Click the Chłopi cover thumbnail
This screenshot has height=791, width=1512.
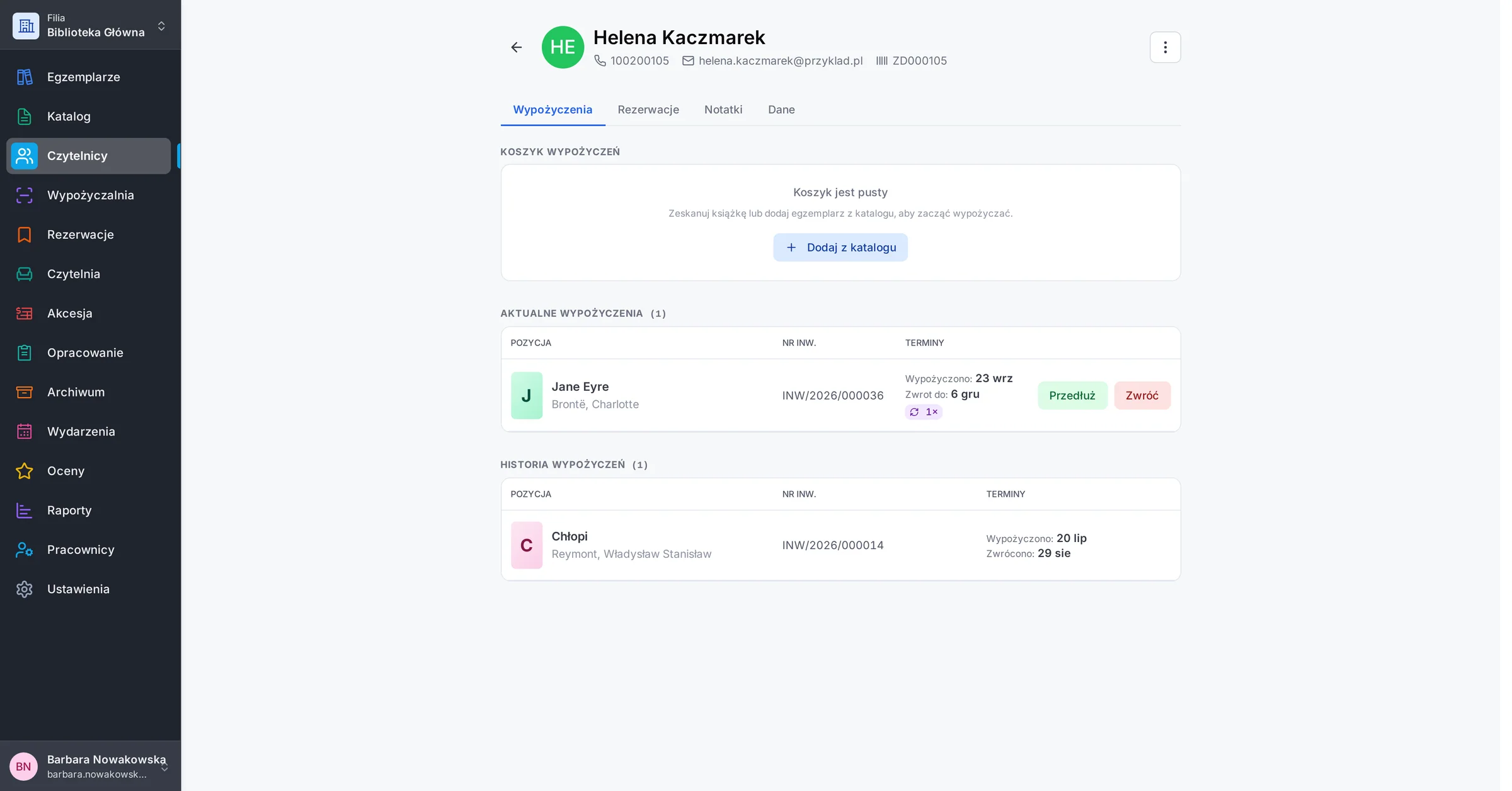click(526, 545)
